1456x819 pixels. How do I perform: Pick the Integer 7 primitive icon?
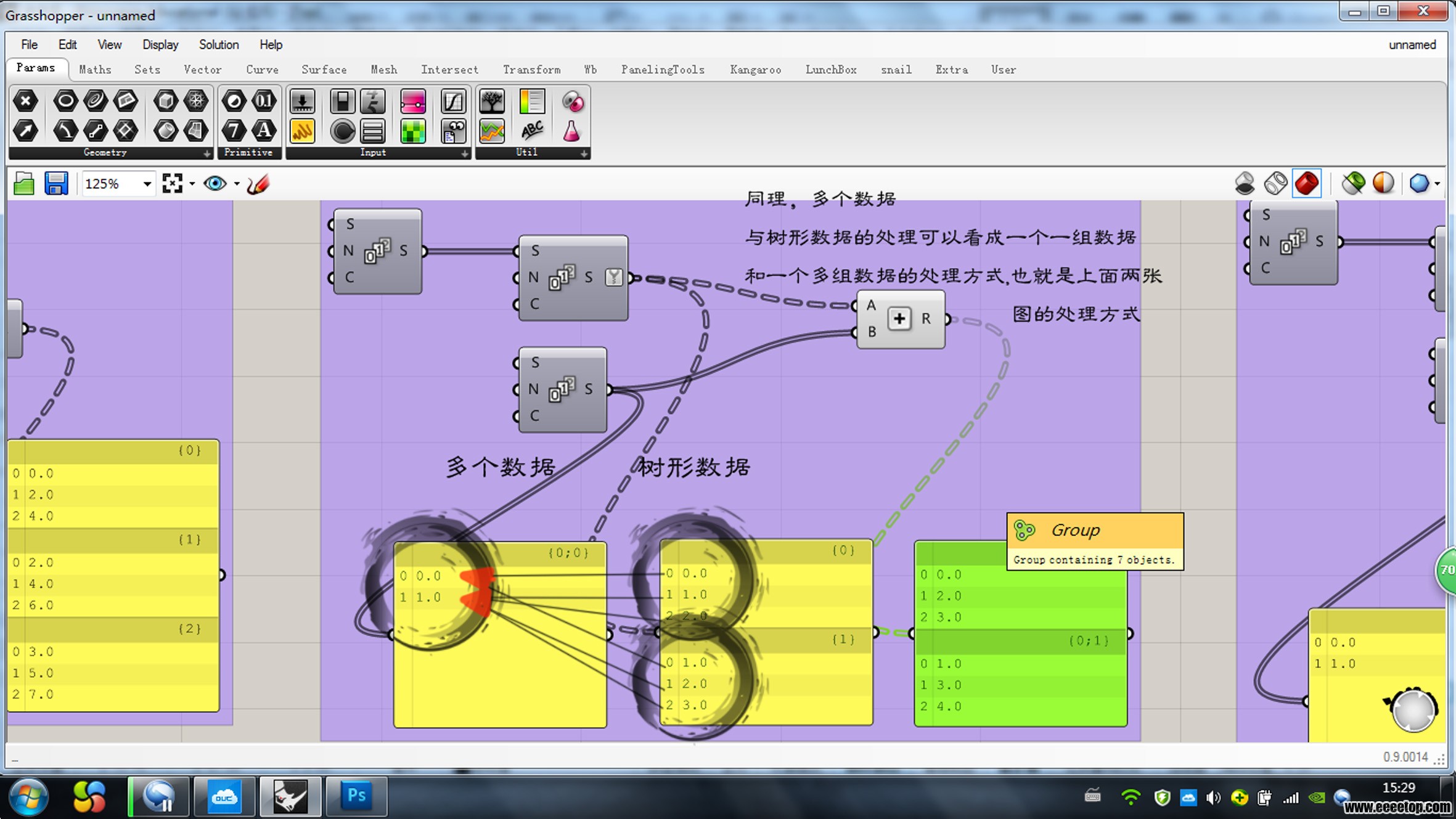[x=234, y=131]
